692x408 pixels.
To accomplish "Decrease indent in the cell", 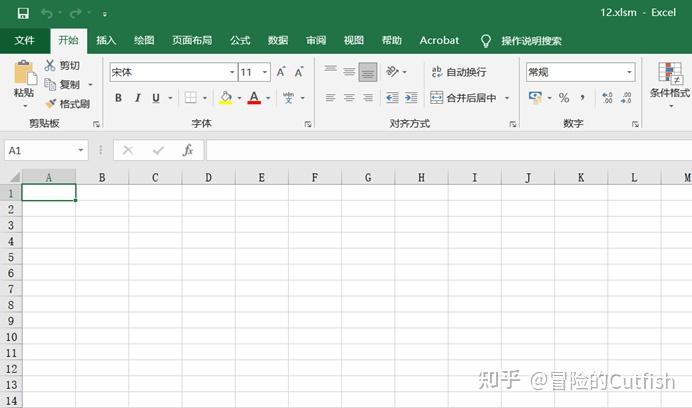I will pyautogui.click(x=392, y=98).
